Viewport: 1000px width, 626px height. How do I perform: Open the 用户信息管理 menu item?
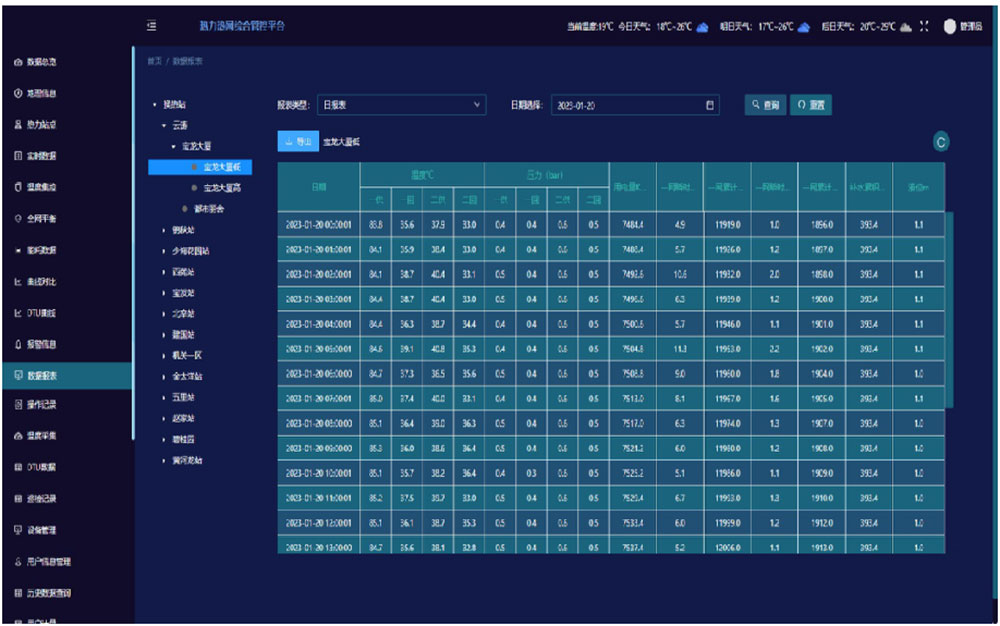(67, 562)
